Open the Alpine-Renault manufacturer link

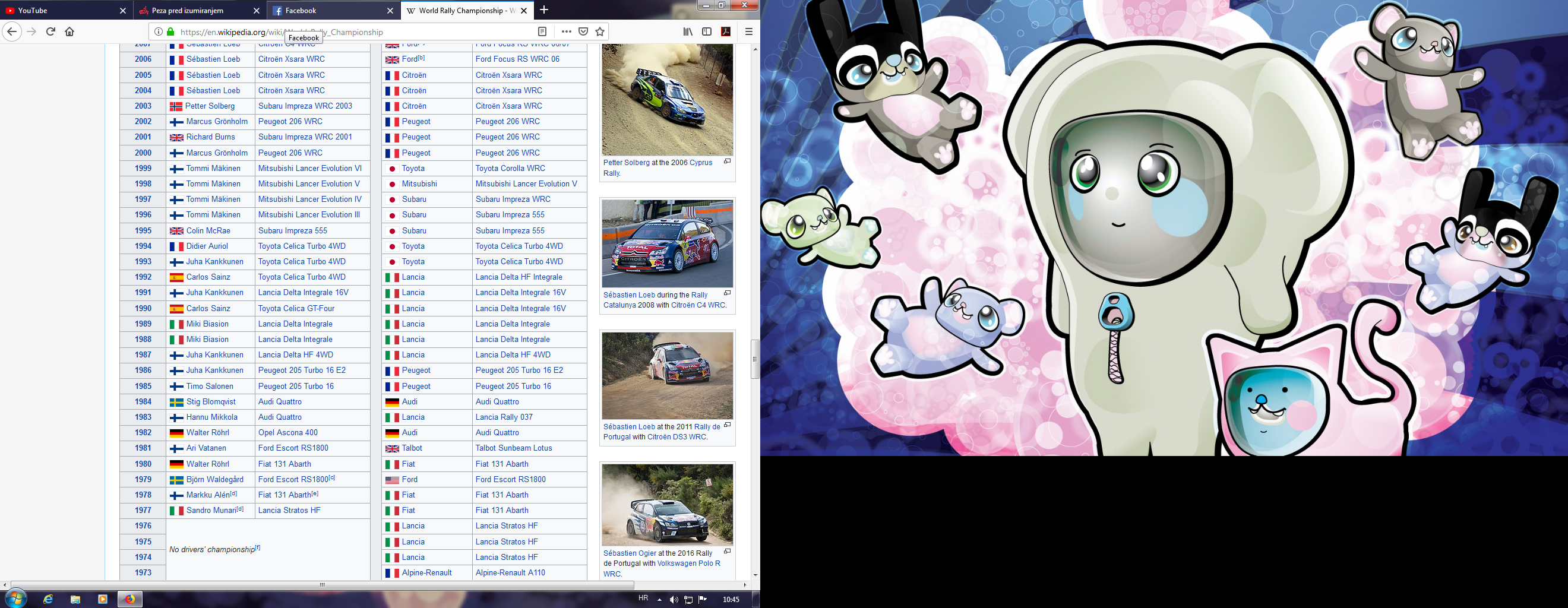click(426, 573)
